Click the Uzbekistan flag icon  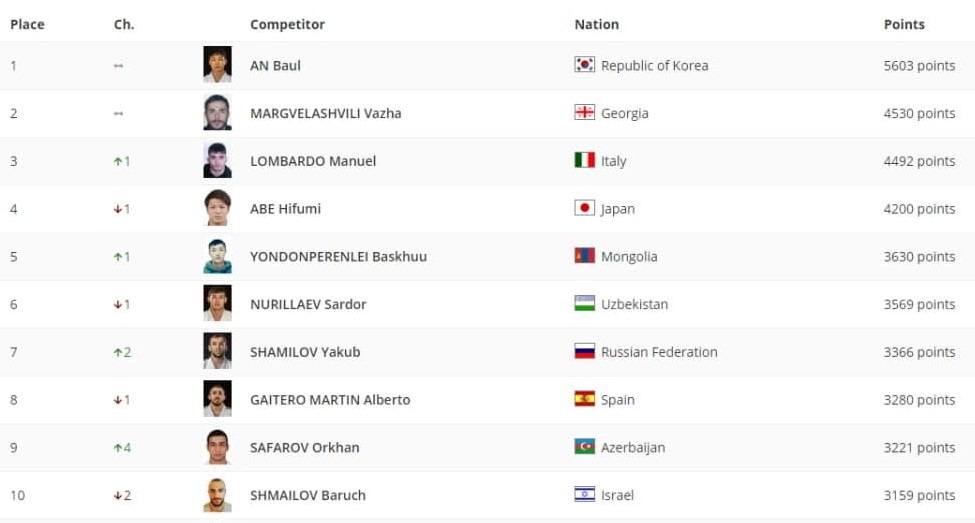tap(584, 303)
